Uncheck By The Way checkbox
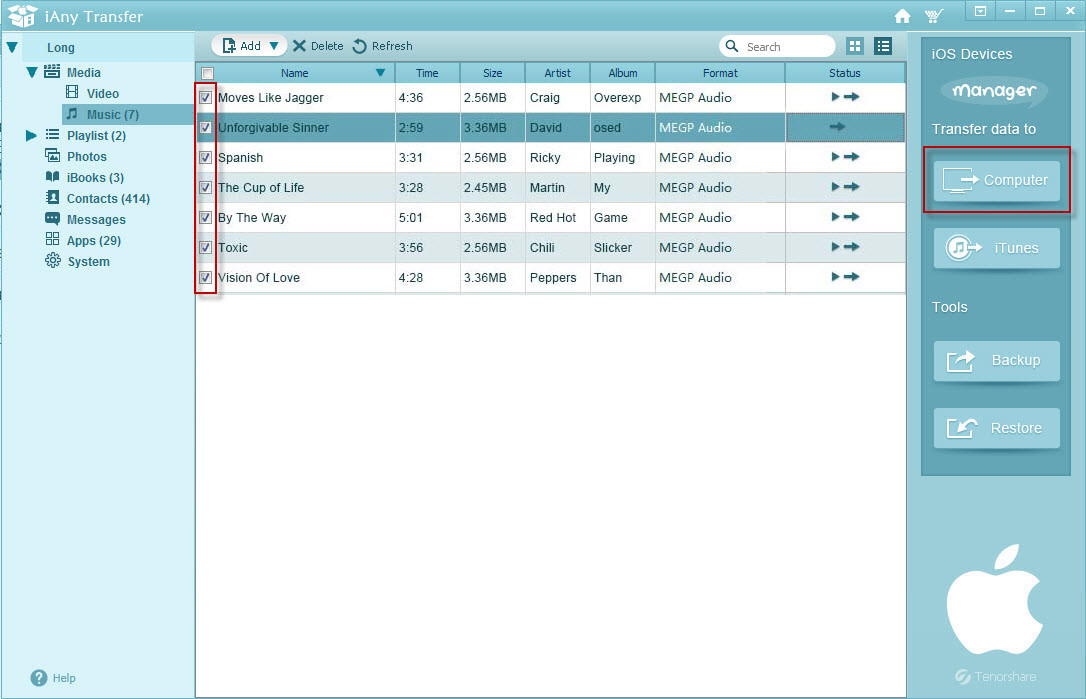This screenshot has height=699, width=1086. (x=206, y=218)
